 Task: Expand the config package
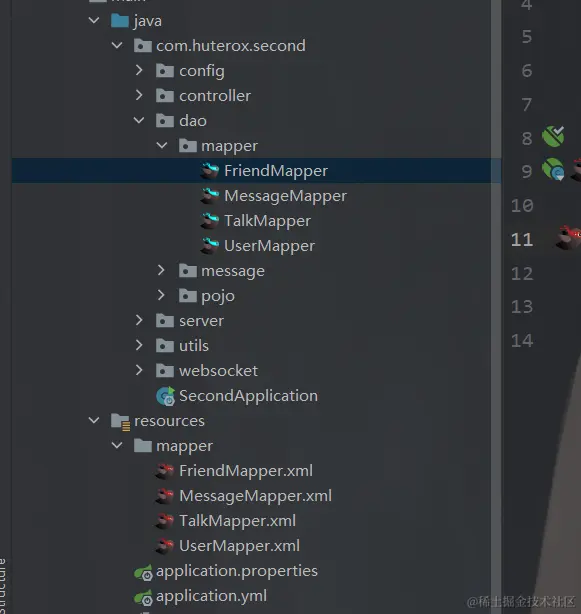click(x=139, y=70)
